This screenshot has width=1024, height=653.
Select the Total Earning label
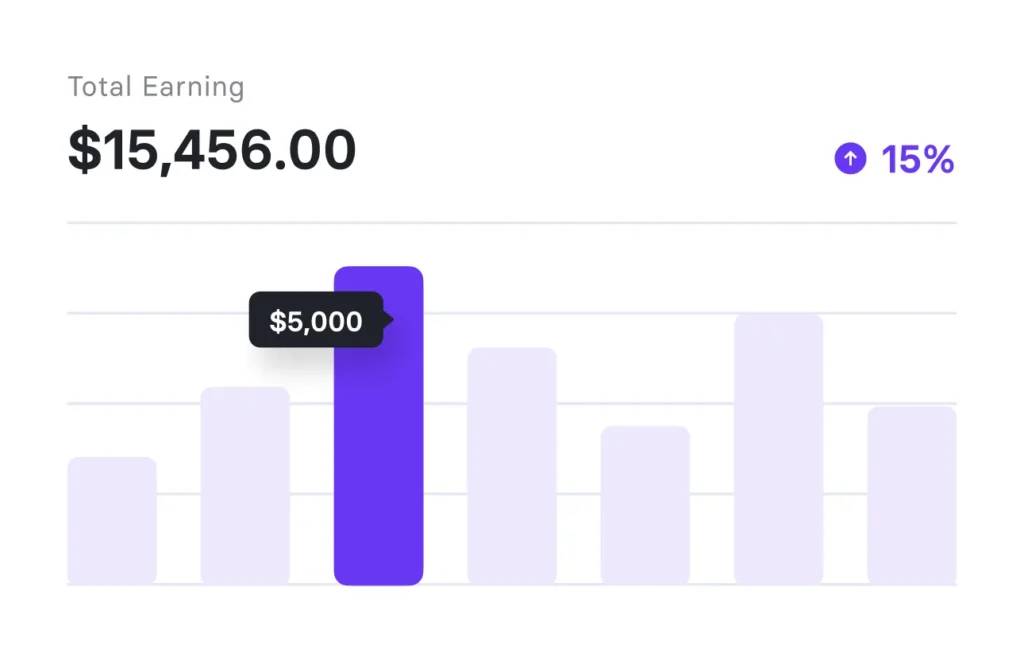pyautogui.click(x=156, y=87)
